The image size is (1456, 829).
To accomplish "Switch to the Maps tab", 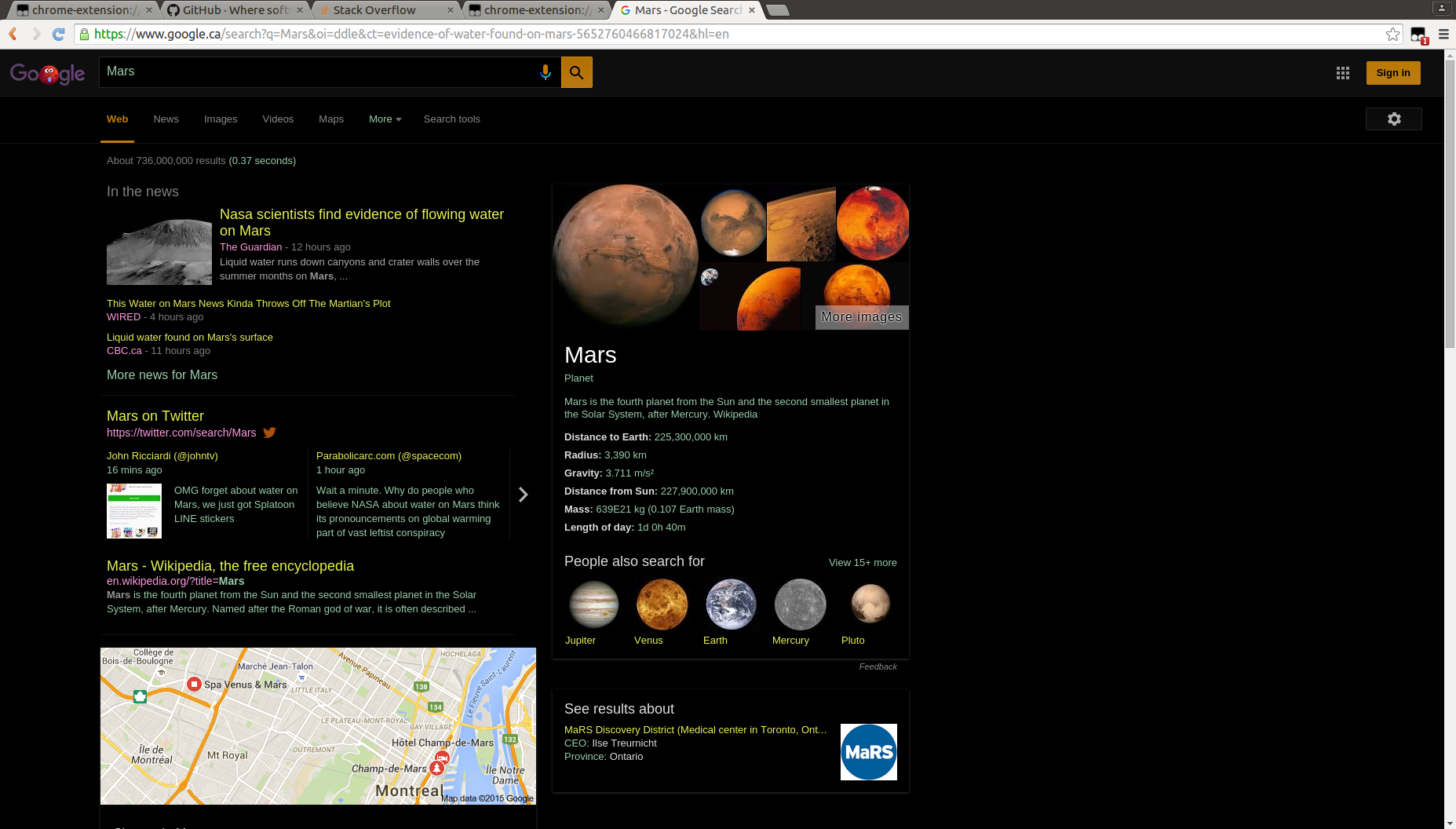I will 331,119.
